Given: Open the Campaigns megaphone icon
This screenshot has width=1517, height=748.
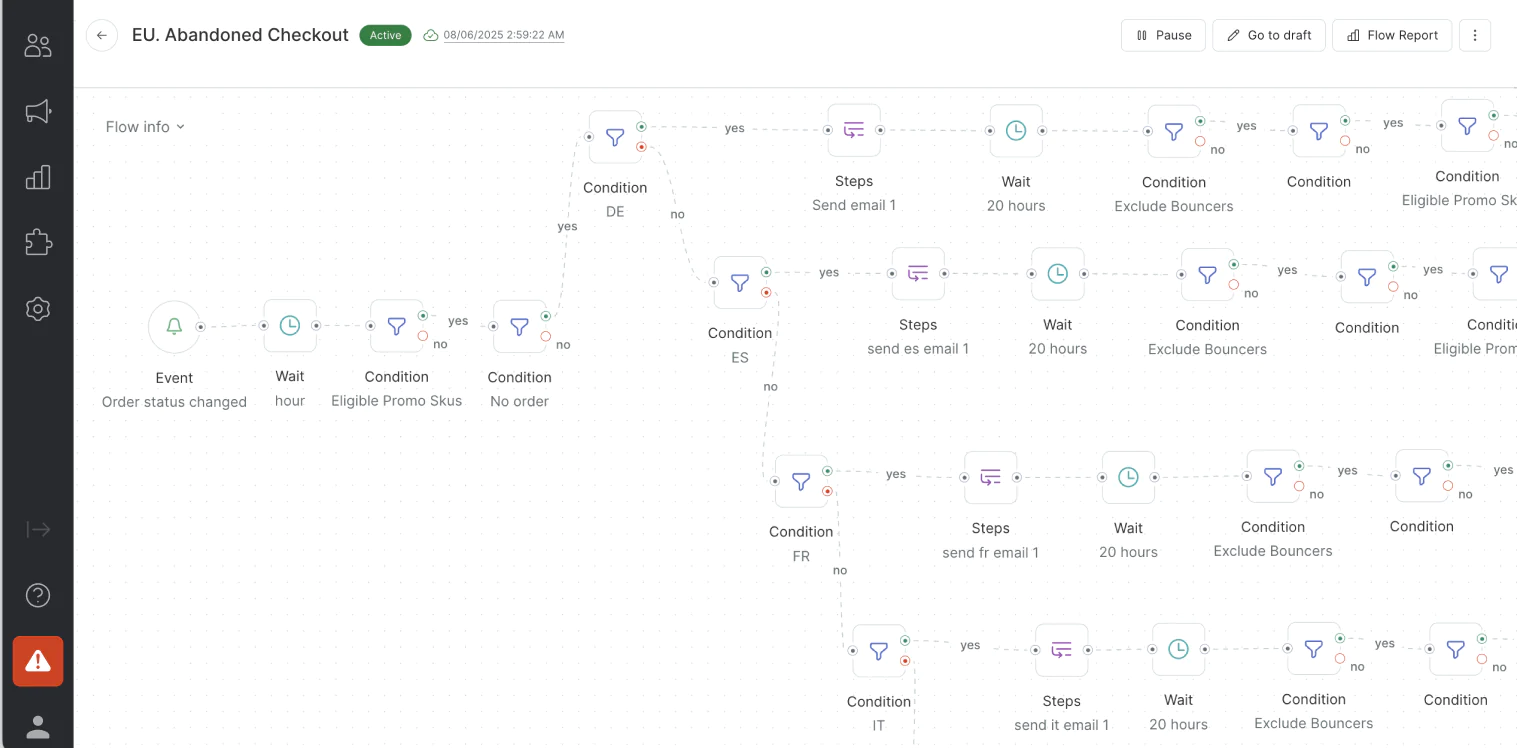Looking at the screenshot, I should (x=37, y=111).
